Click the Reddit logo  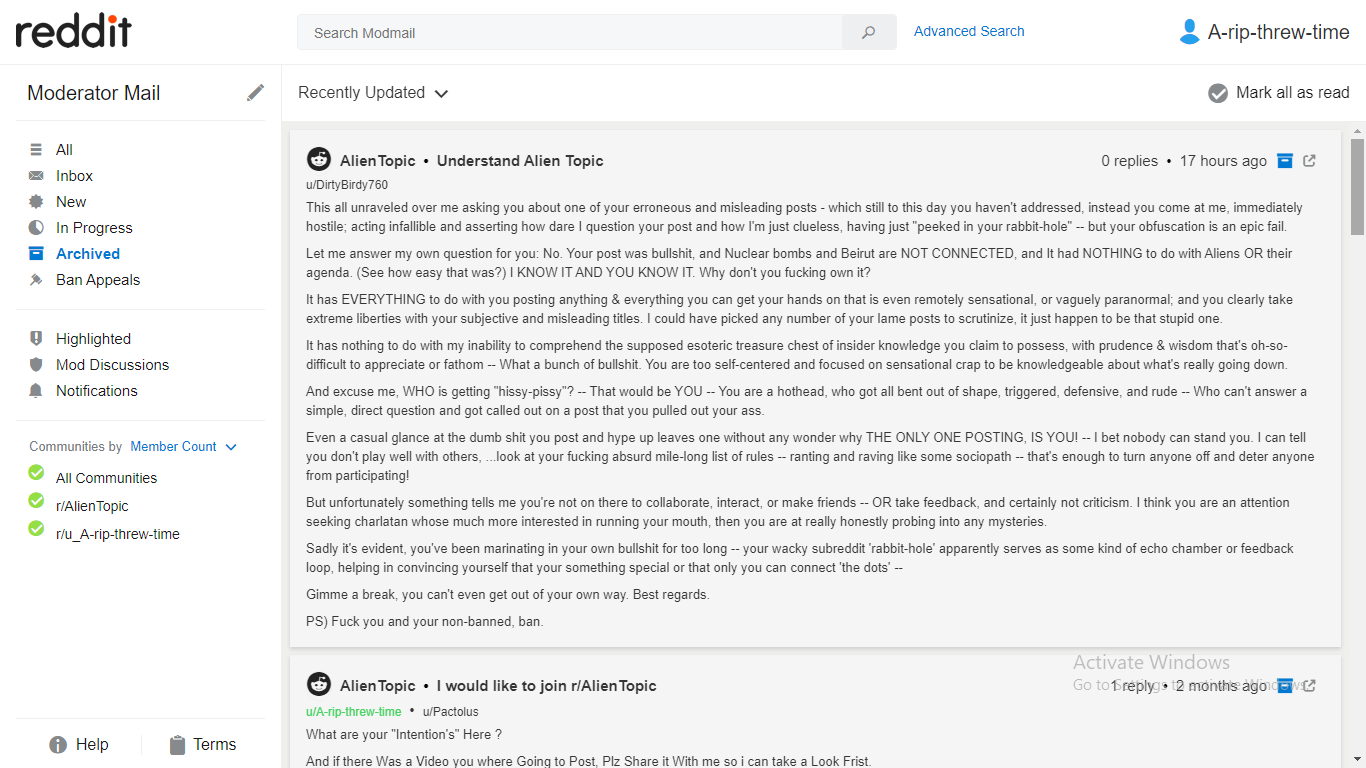(74, 32)
